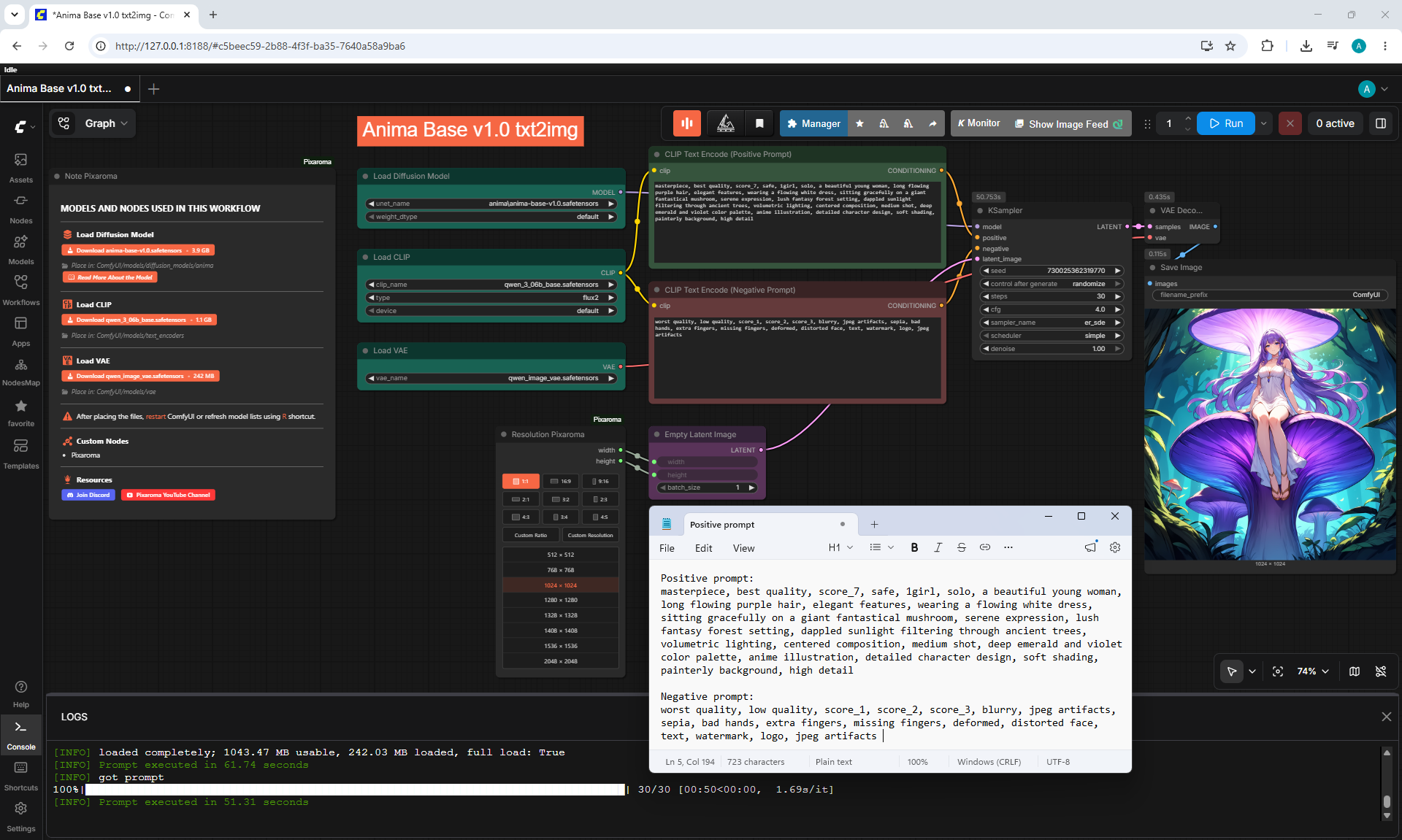The image size is (1402, 840).
Task: Click the star icon next to Manager
Action: coord(859,123)
